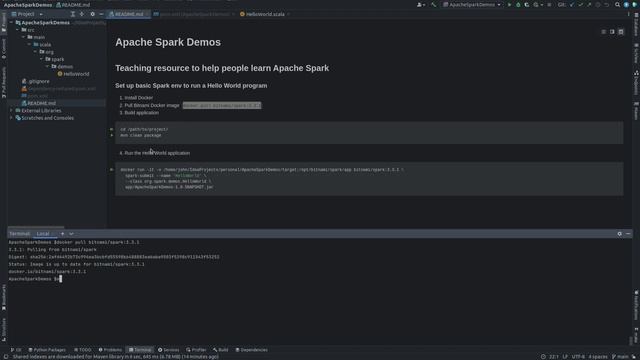Image resolution: width=640 pixels, height=360 pixels.
Task: Collapse the demos package
Action: pos(47,67)
